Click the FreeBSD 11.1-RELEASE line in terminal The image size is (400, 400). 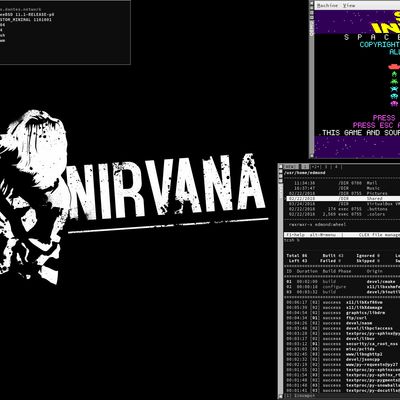27,15
